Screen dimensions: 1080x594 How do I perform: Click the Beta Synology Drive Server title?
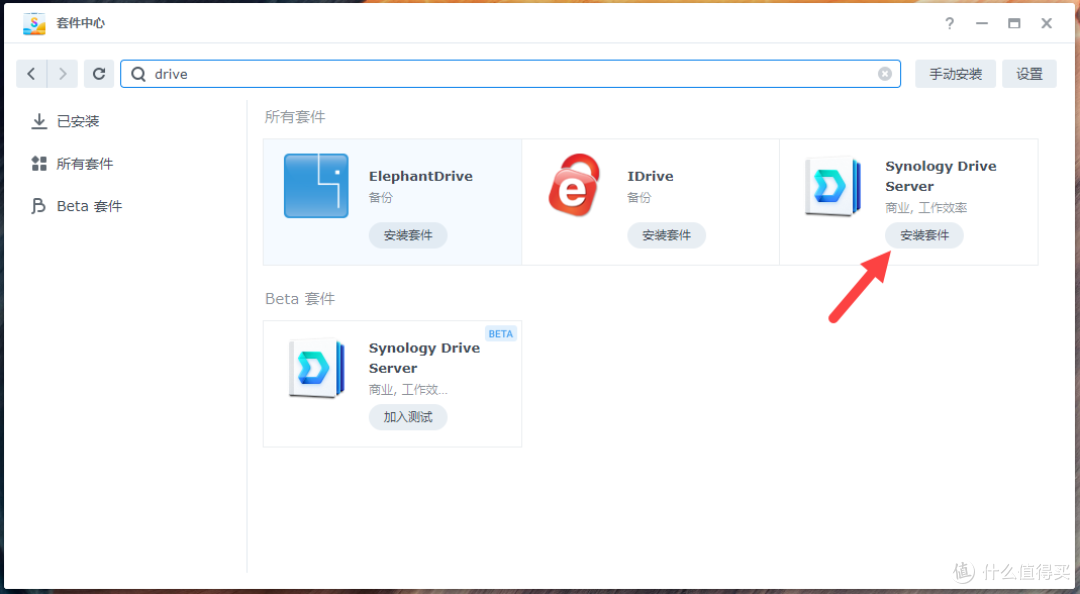coord(424,358)
